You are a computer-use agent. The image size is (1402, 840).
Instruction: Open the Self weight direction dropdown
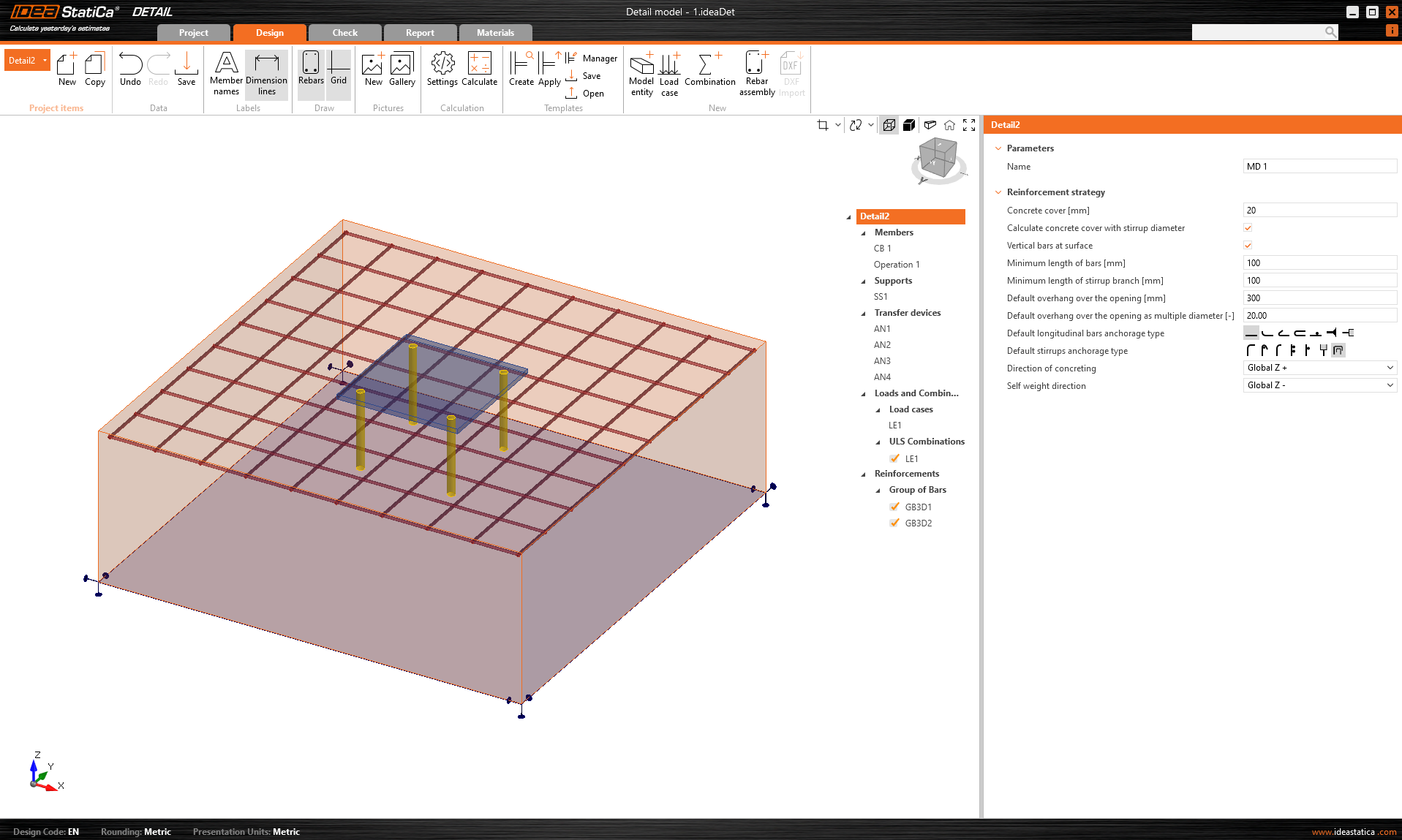(1319, 385)
